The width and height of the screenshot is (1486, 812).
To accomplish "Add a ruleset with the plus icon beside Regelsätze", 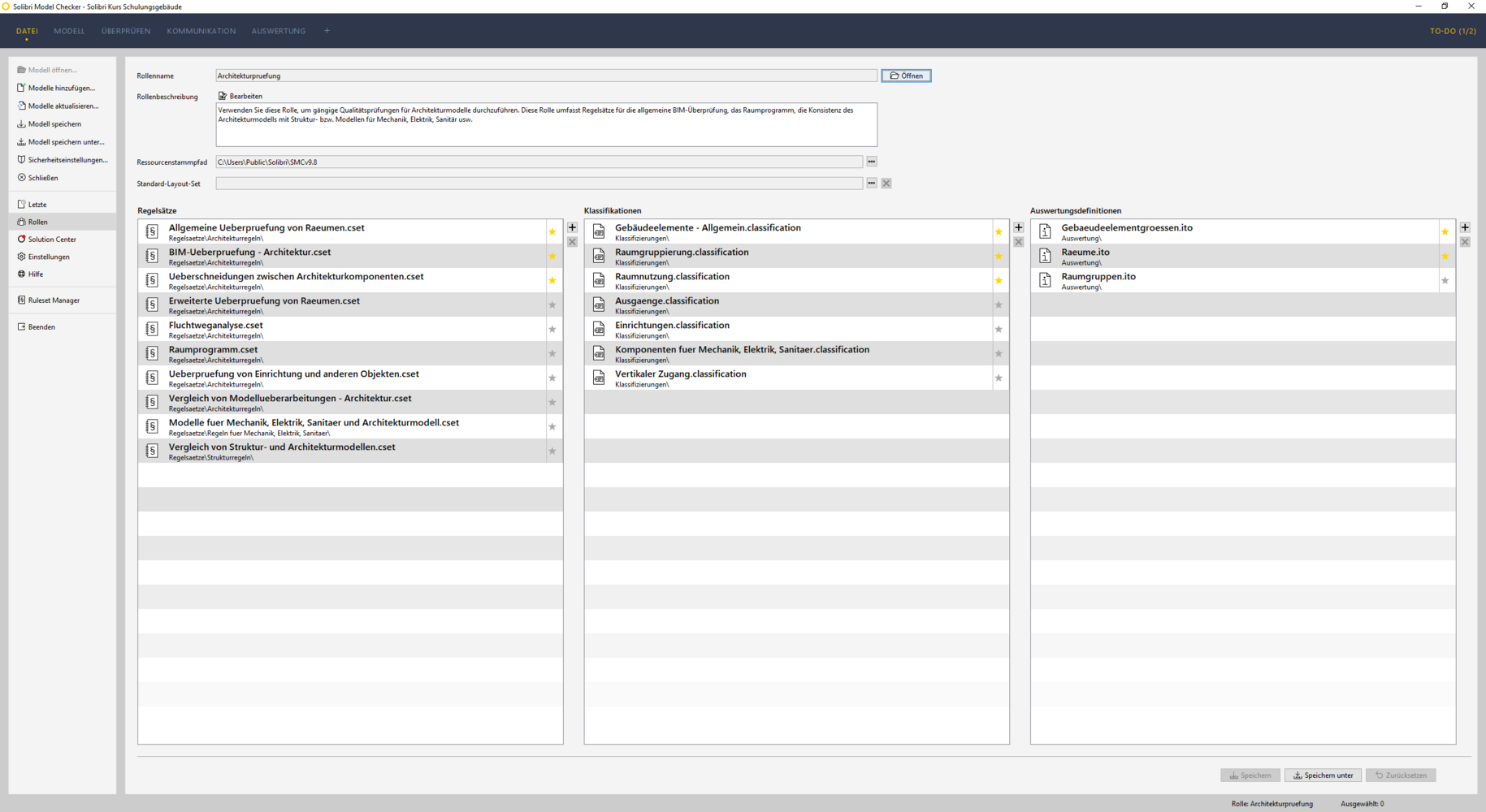I will pyautogui.click(x=572, y=227).
